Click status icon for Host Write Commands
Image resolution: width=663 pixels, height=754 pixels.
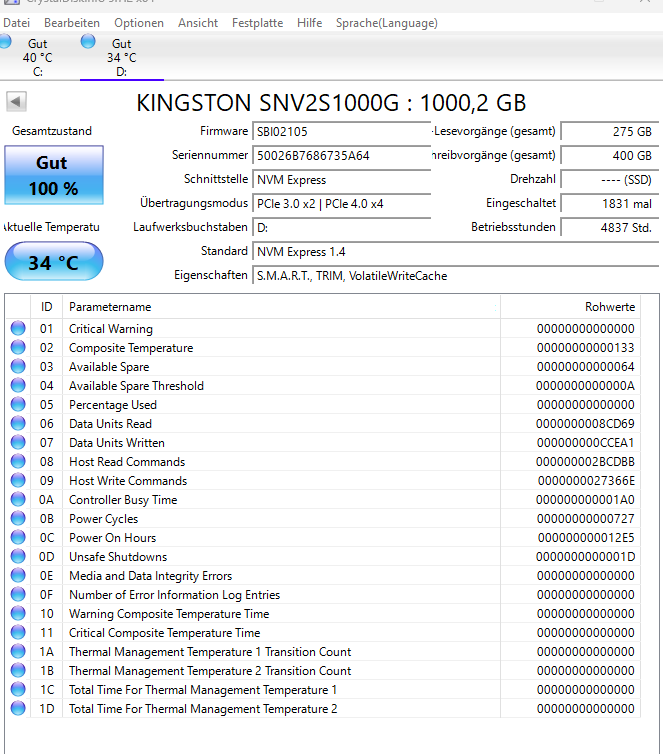point(18,480)
